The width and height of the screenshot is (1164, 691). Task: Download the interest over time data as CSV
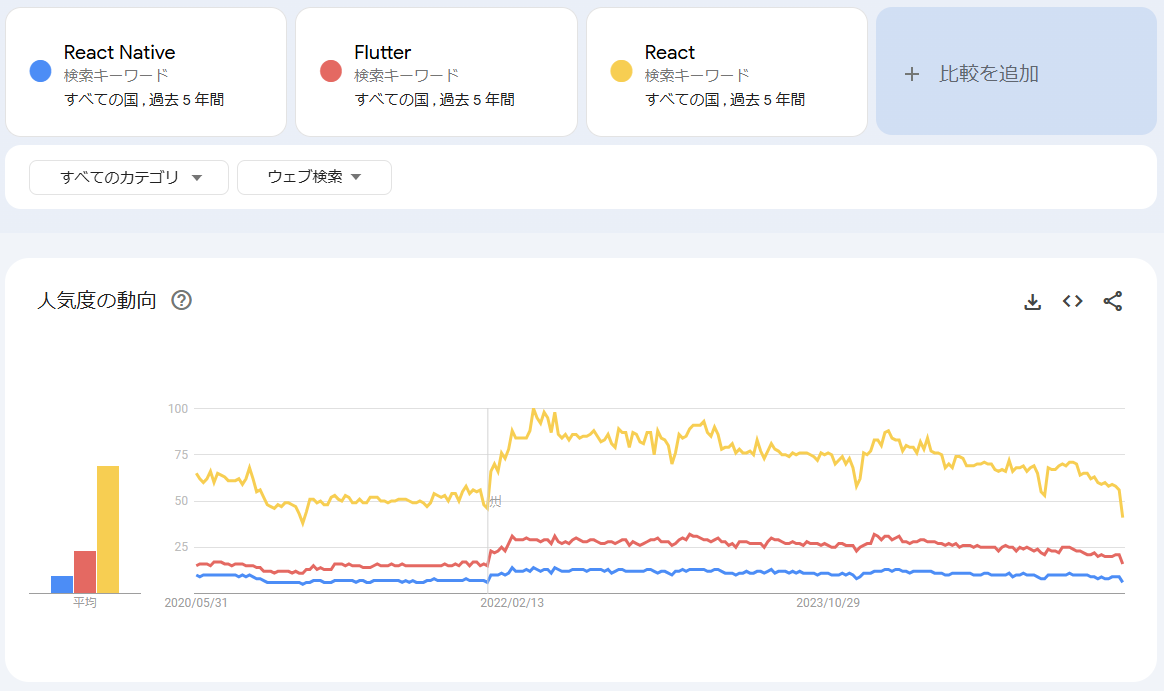1032,301
